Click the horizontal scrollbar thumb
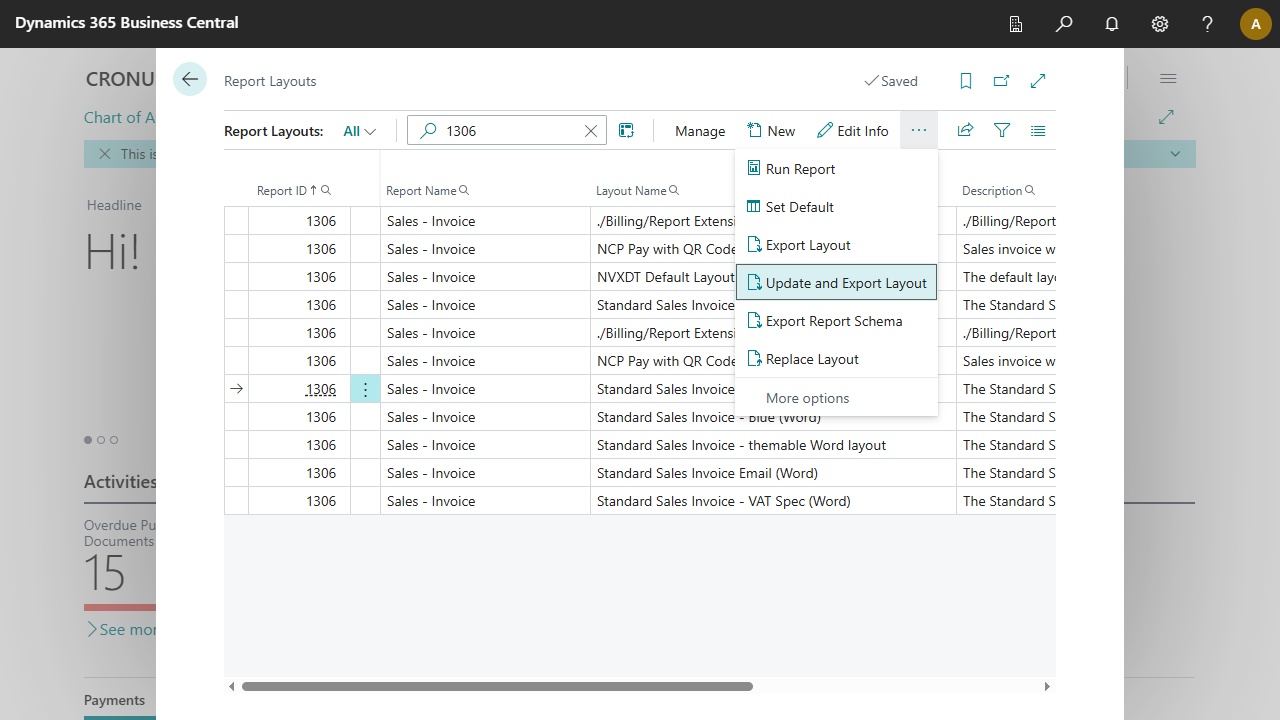 pos(497,687)
